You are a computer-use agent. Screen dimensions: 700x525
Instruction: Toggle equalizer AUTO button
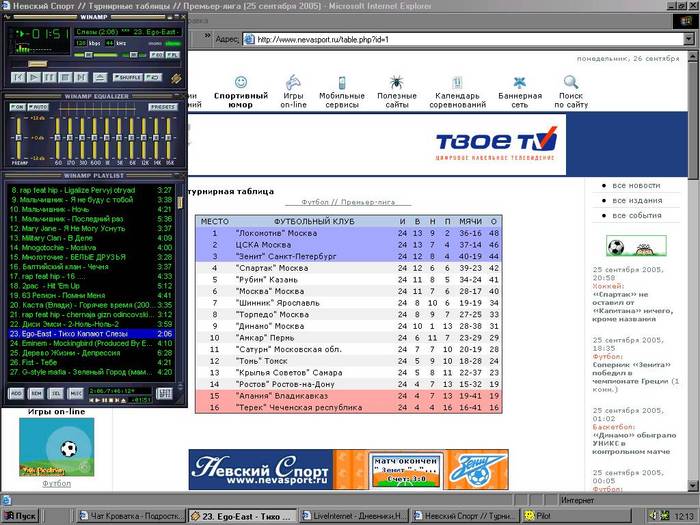pyautogui.click(x=38, y=107)
